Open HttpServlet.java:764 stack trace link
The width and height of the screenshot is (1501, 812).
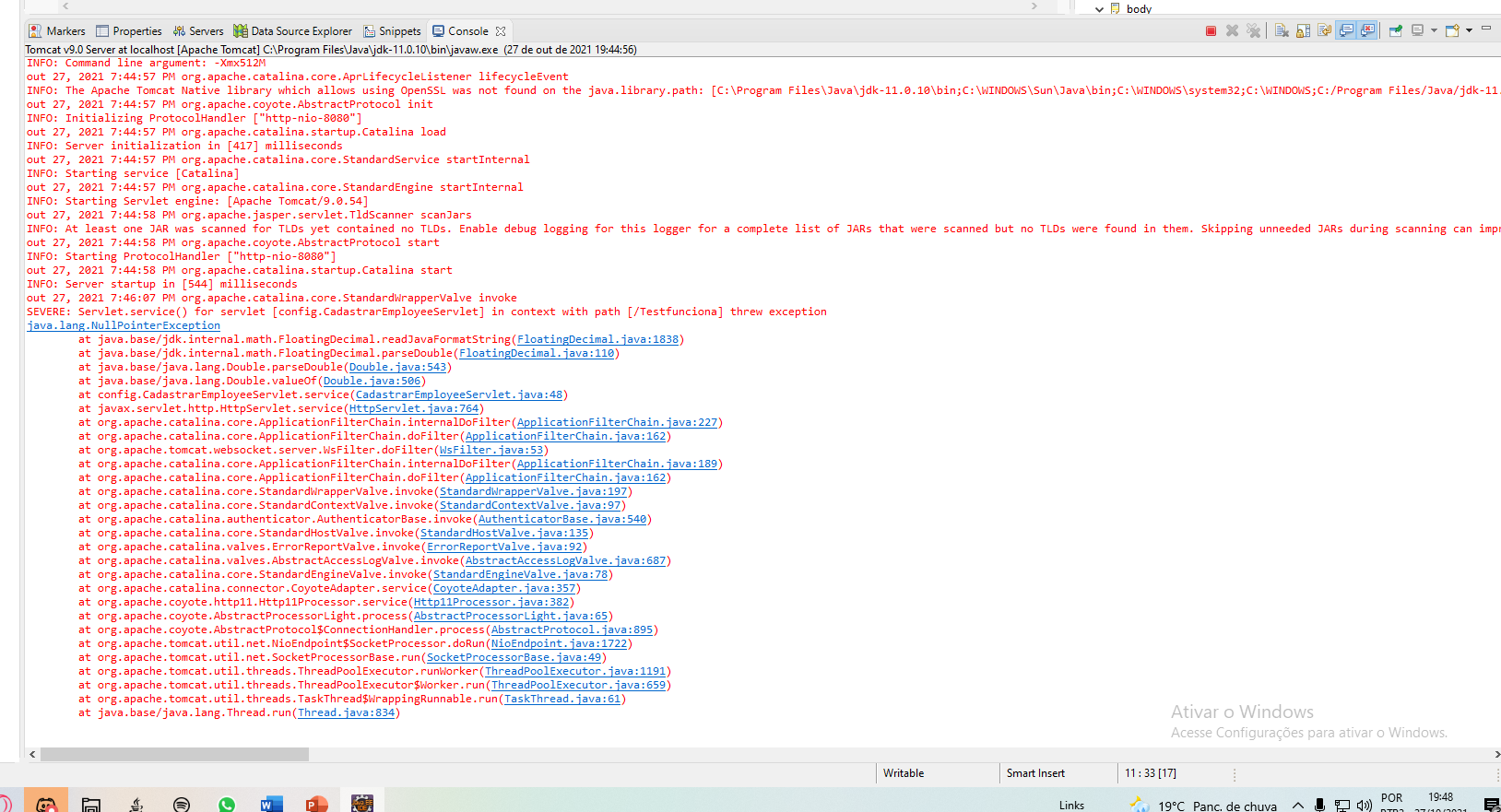[x=414, y=408]
